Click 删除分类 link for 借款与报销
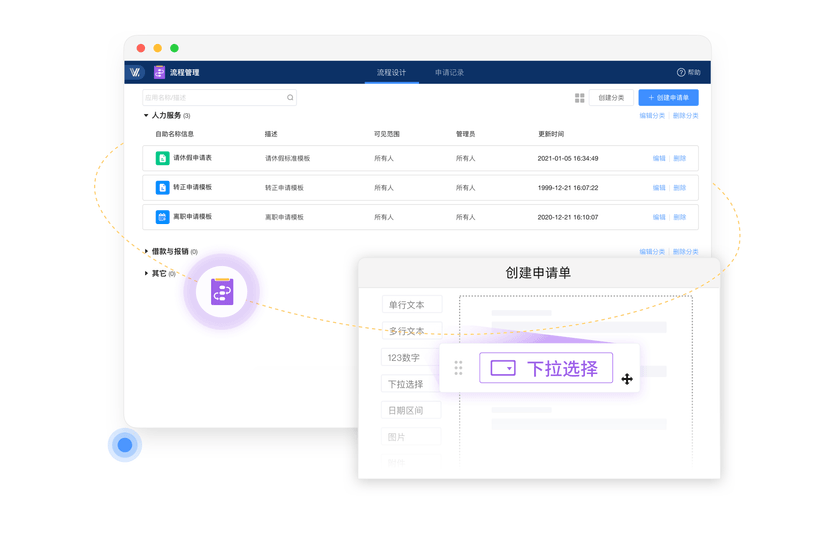The image size is (828, 552). coord(685,252)
